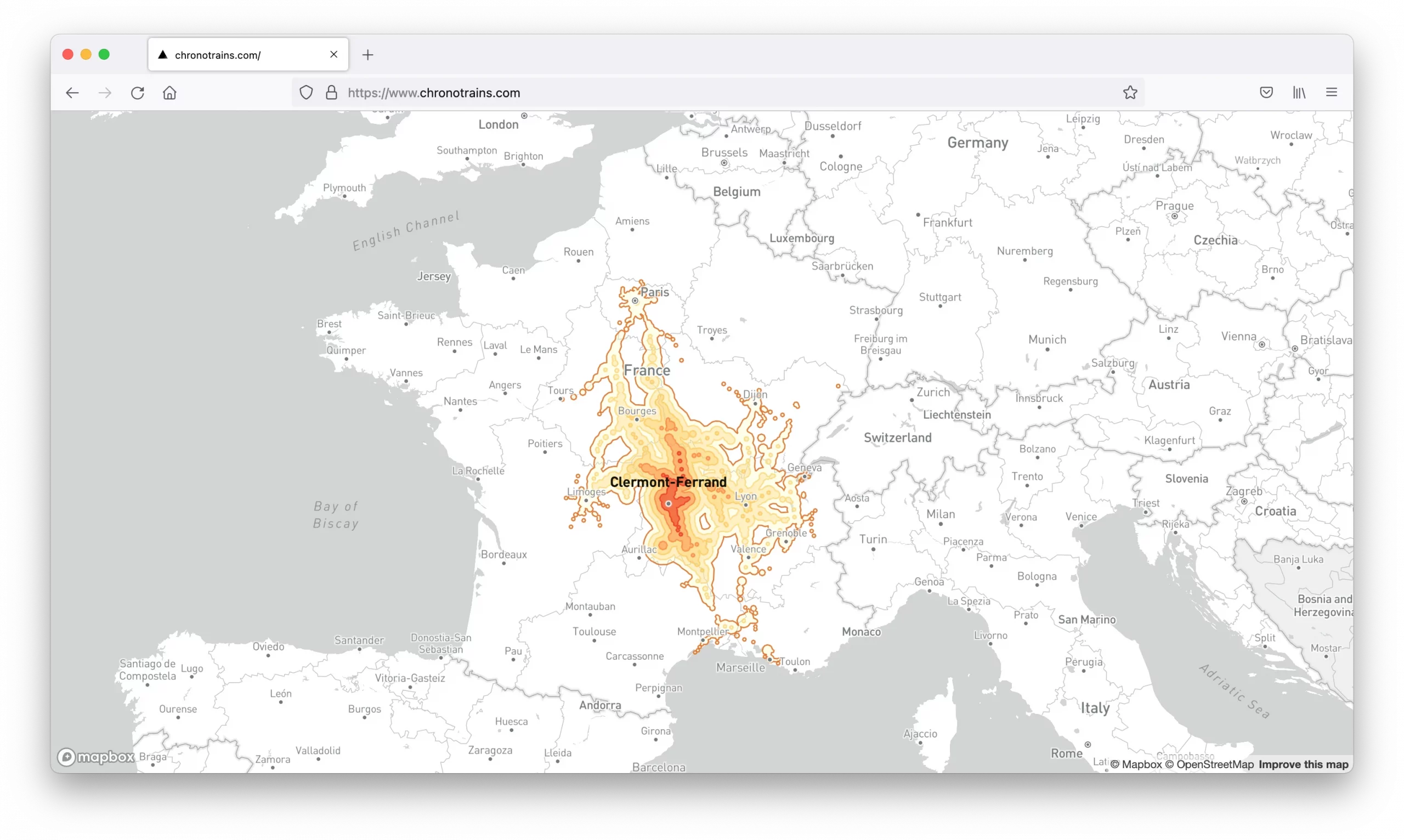The width and height of the screenshot is (1404, 840).
Task: Click the Grenoble label
Action: (786, 532)
